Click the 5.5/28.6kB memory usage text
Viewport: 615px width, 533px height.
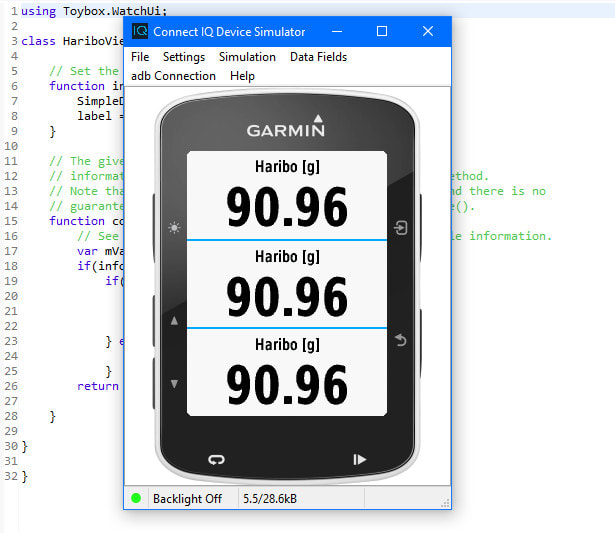click(x=270, y=499)
